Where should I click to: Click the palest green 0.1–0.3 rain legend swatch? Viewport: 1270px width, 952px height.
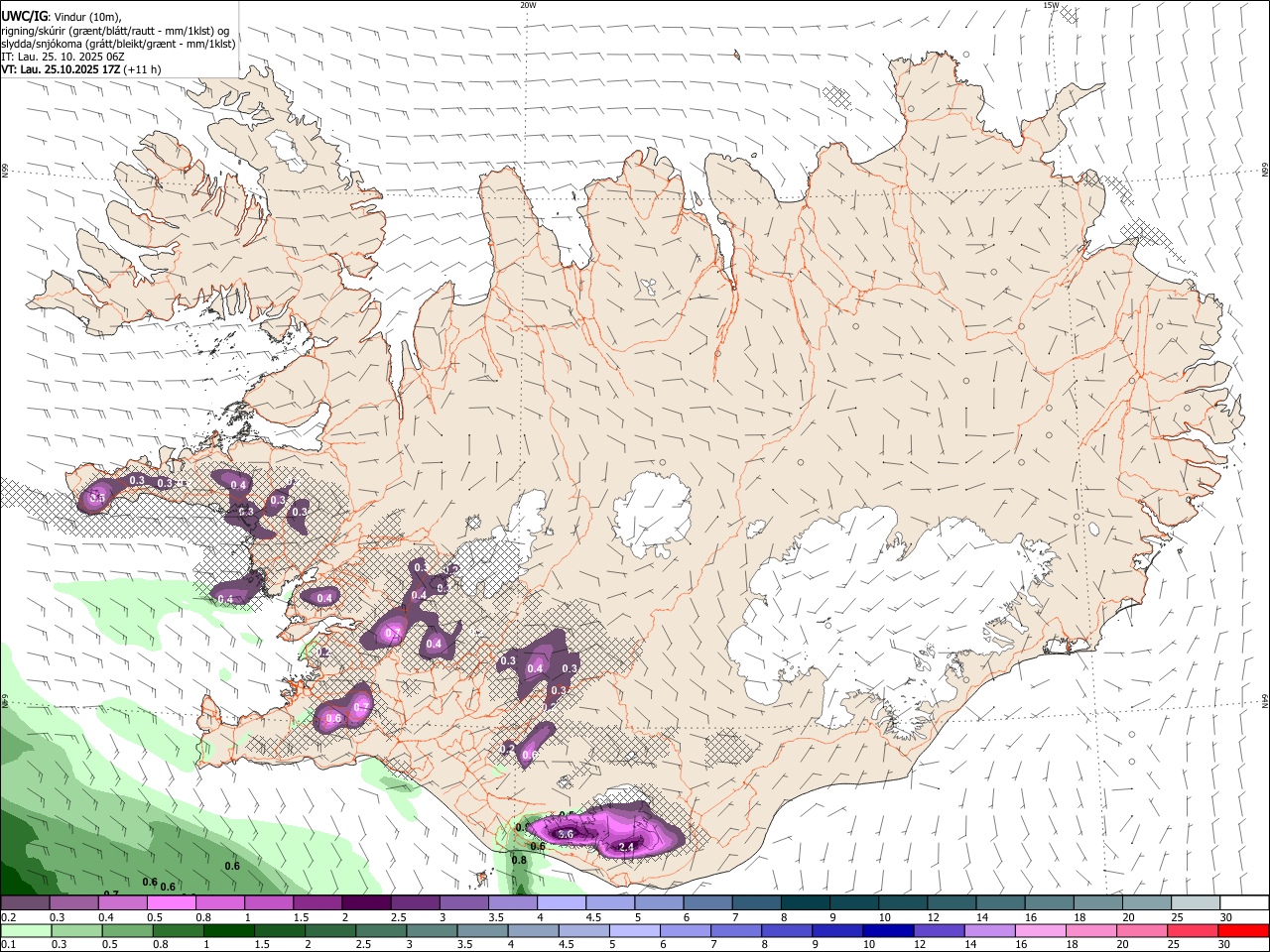click(27, 931)
